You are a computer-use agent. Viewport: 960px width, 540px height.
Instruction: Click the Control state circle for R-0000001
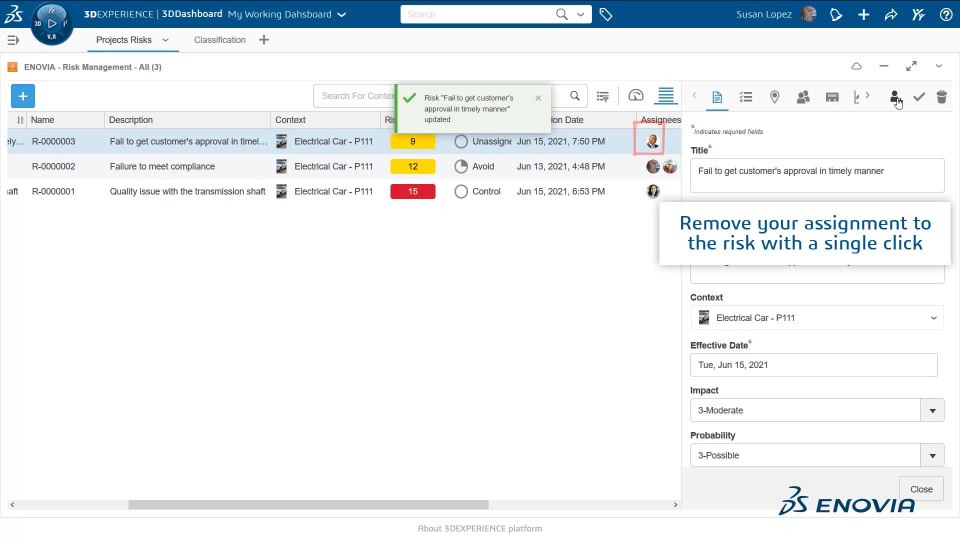click(461, 192)
